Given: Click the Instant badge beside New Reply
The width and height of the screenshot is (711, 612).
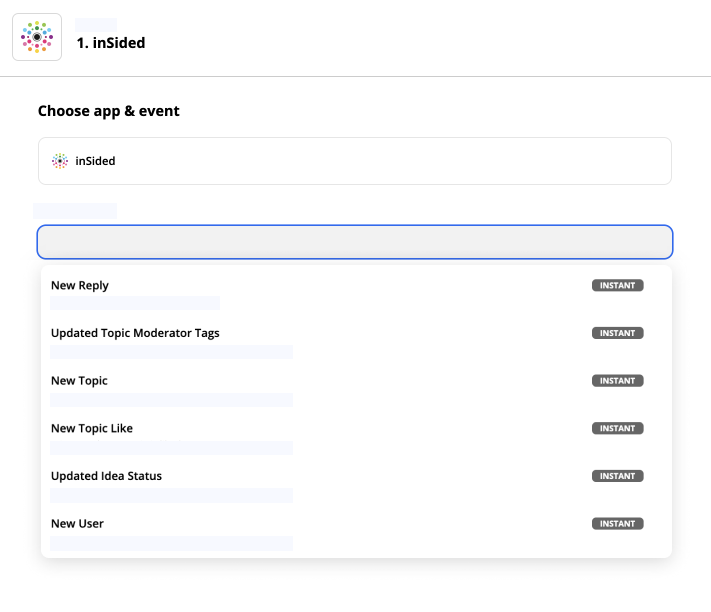Looking at the screenshot, I should [617, 285].
